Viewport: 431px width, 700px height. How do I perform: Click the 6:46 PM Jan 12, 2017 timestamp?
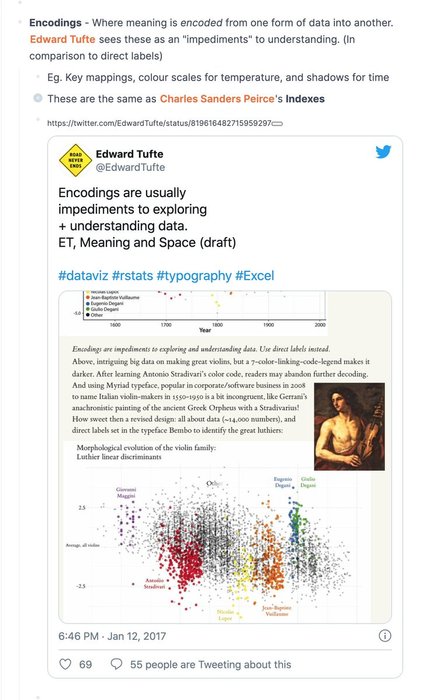(x=112, y=636)
